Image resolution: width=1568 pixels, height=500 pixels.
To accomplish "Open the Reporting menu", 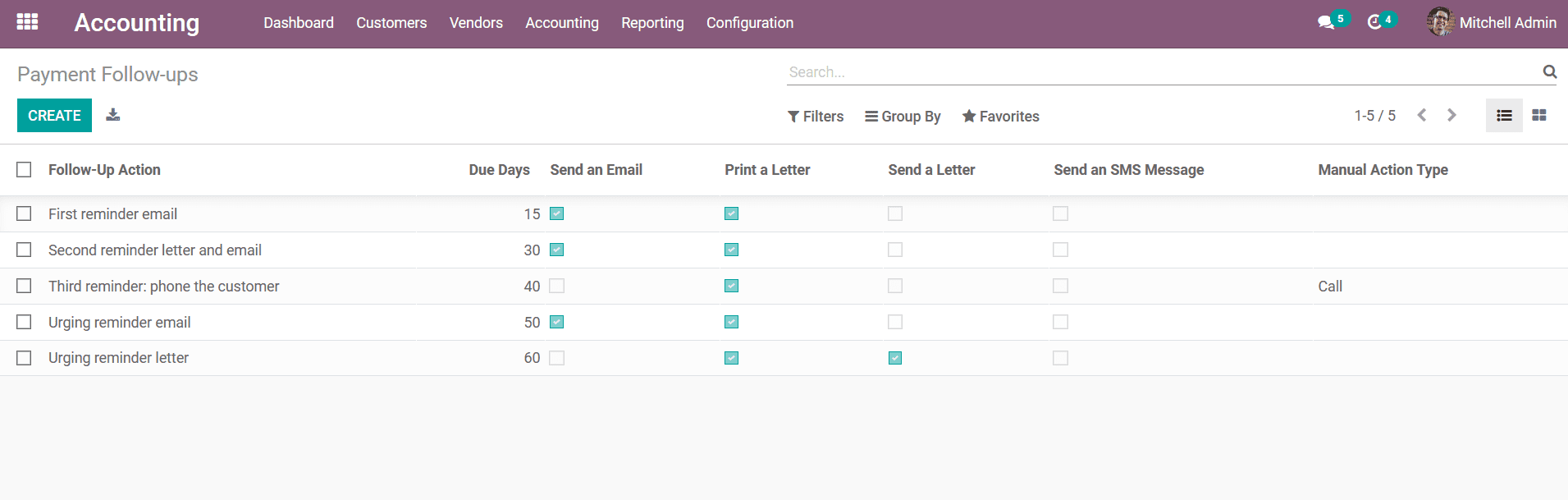I will pyautogui.click(x=652, y=23).
